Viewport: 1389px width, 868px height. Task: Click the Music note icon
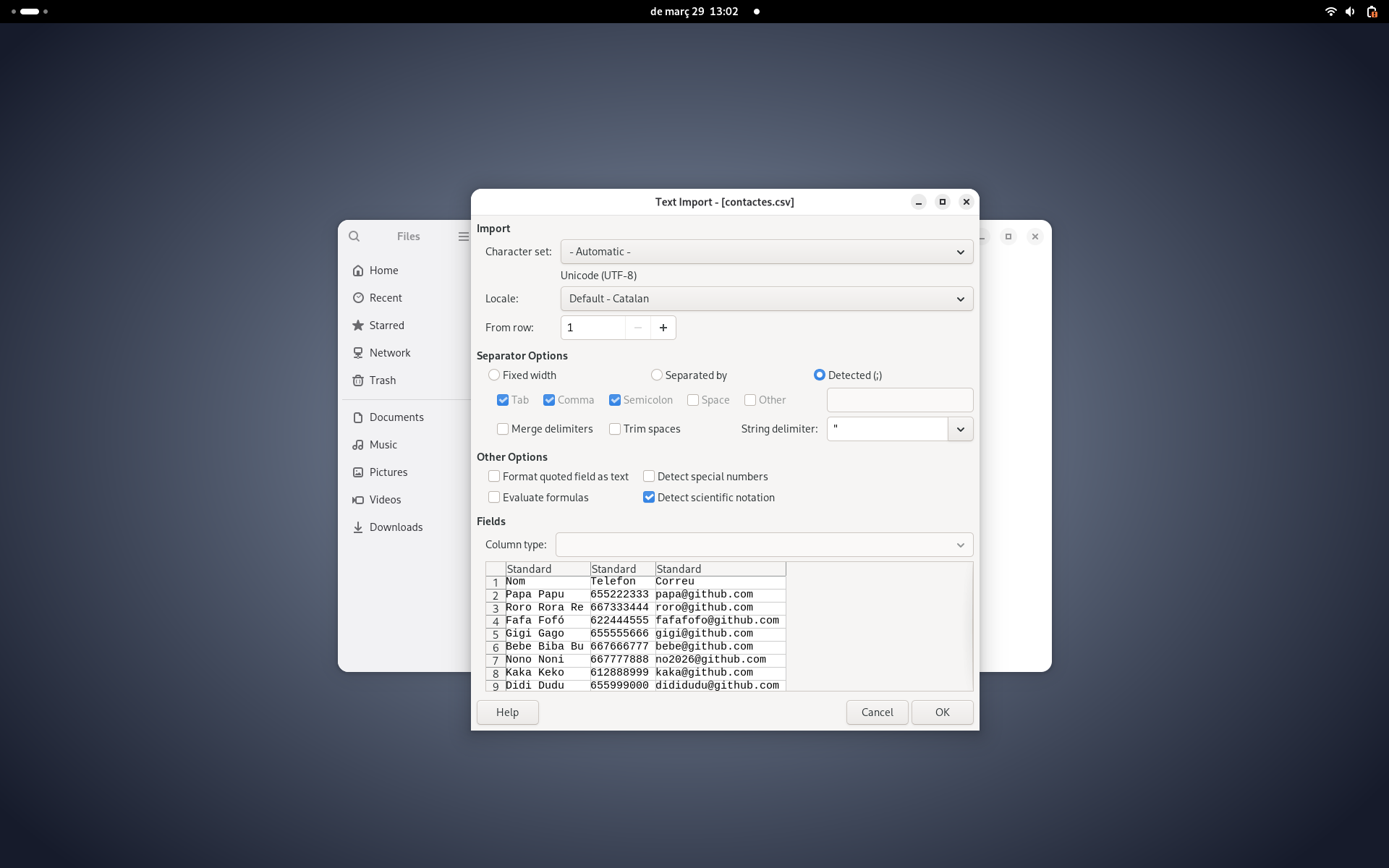358,445
